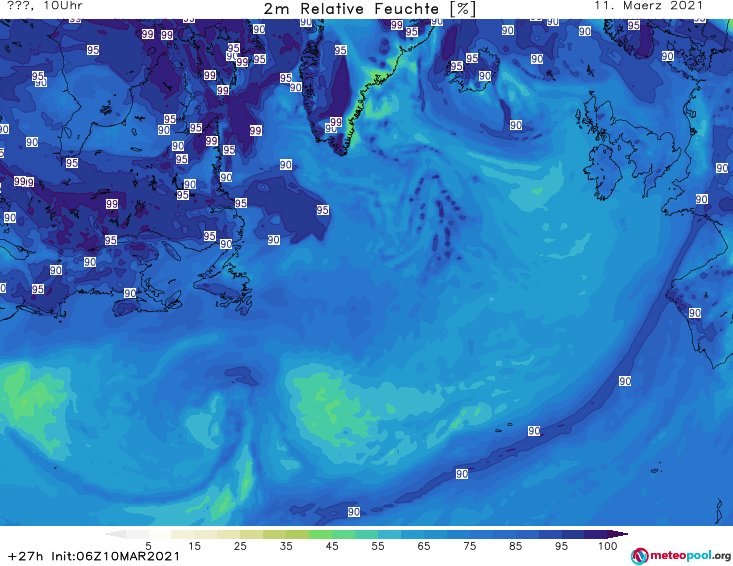Click the colorbar tick label '85'

[x=515, y=545]
